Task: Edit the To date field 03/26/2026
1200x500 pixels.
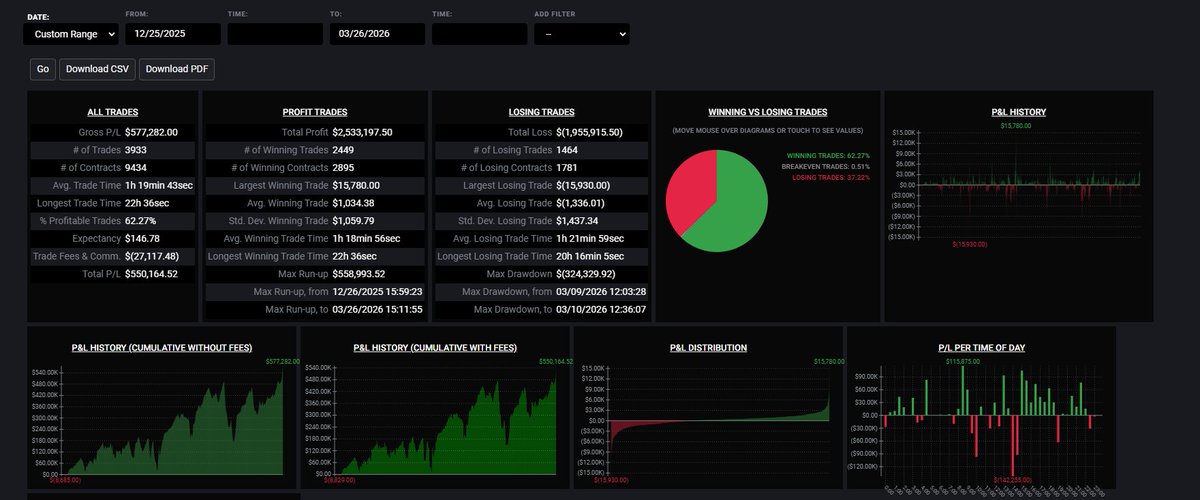Action: point(377,34)
